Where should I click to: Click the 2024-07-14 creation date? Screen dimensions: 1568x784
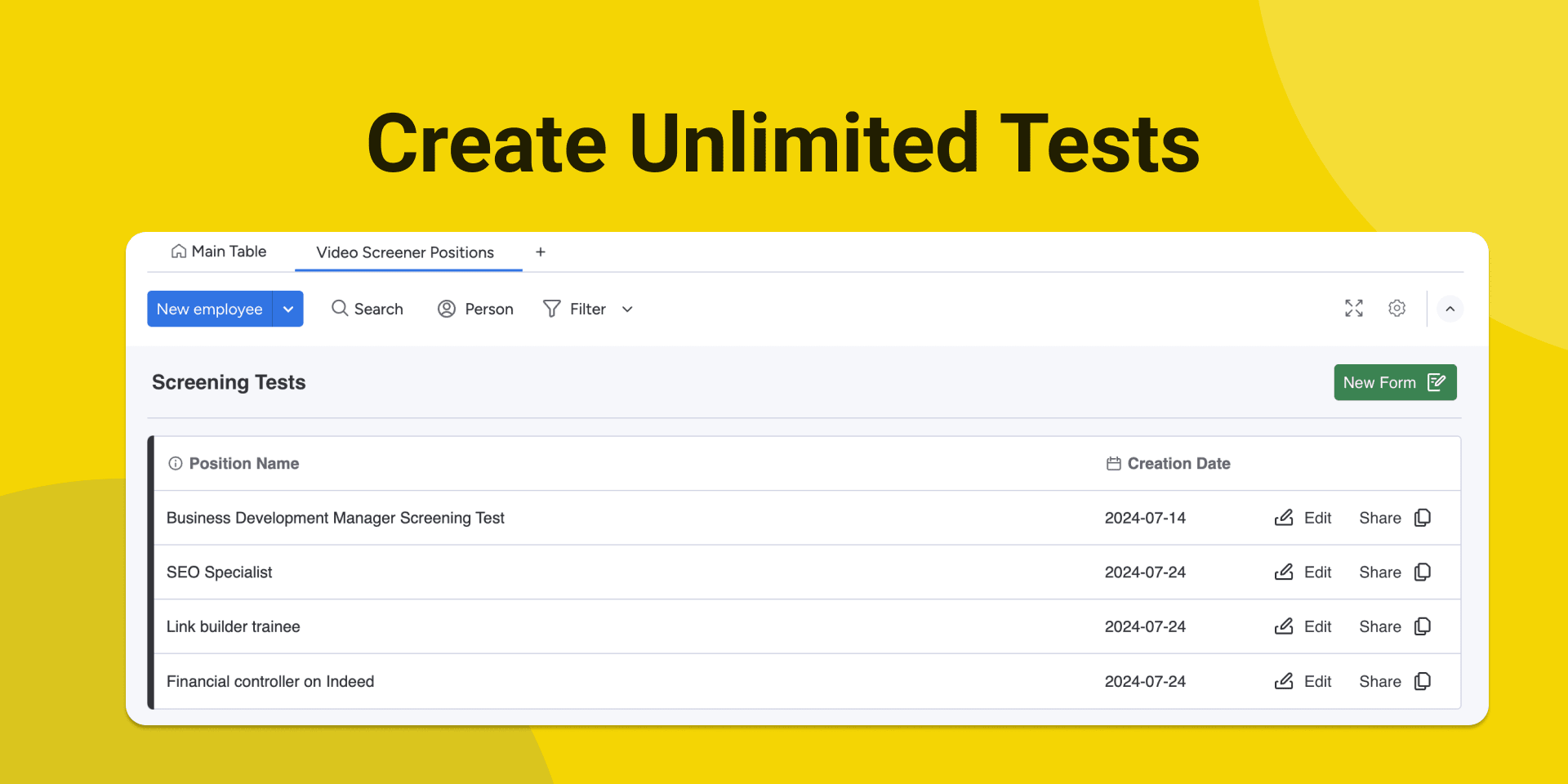tap(1145, 518)
